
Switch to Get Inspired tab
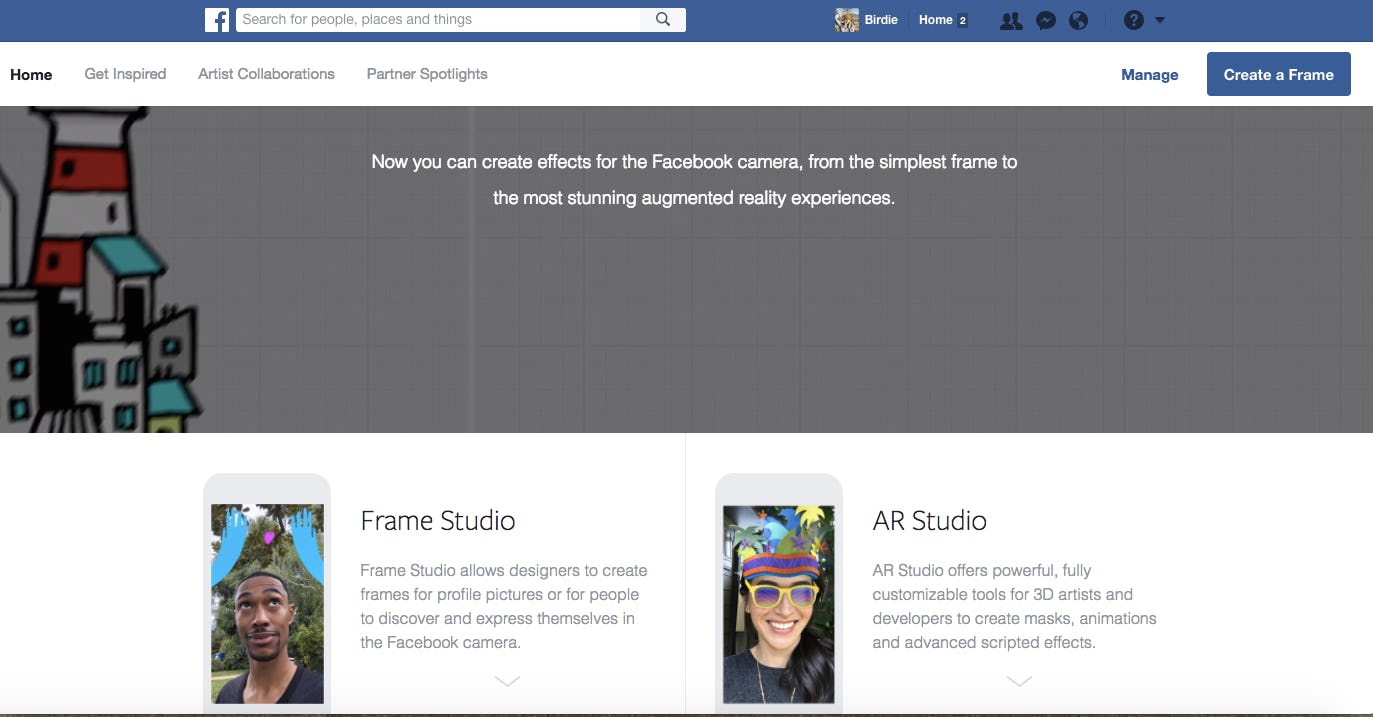pos(125,74)
